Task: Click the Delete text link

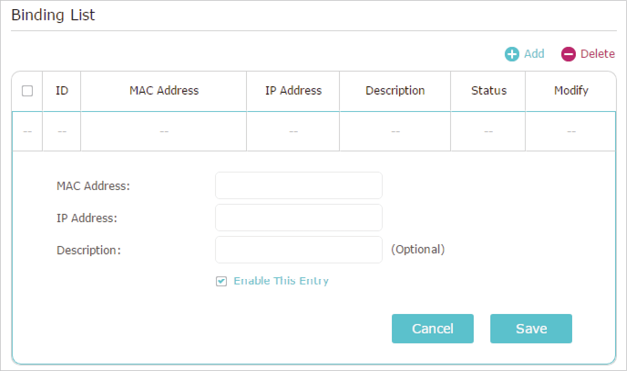Action: tap(597, 54)
